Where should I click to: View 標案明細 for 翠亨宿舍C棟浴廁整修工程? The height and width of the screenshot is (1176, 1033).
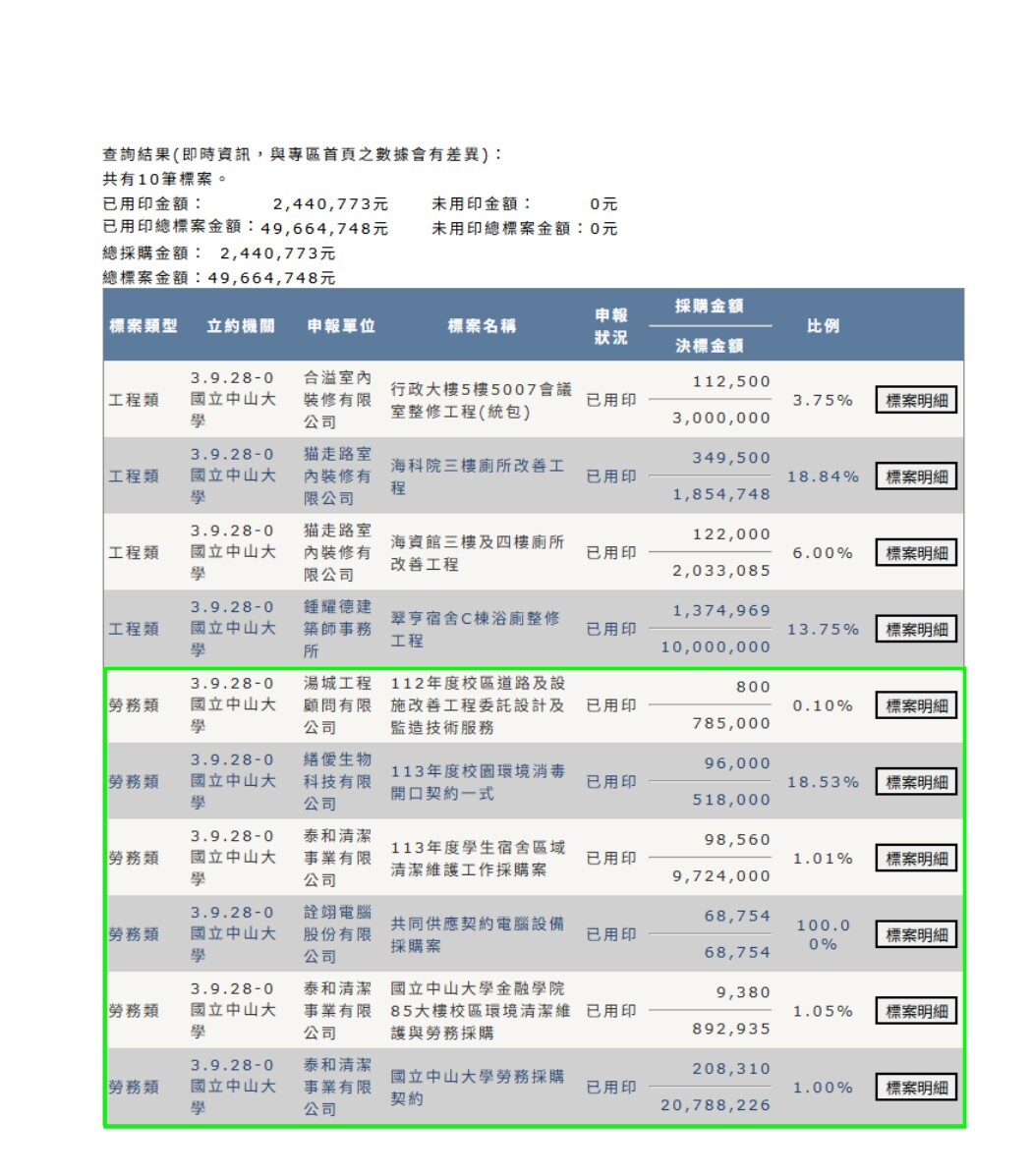(916, 629)
